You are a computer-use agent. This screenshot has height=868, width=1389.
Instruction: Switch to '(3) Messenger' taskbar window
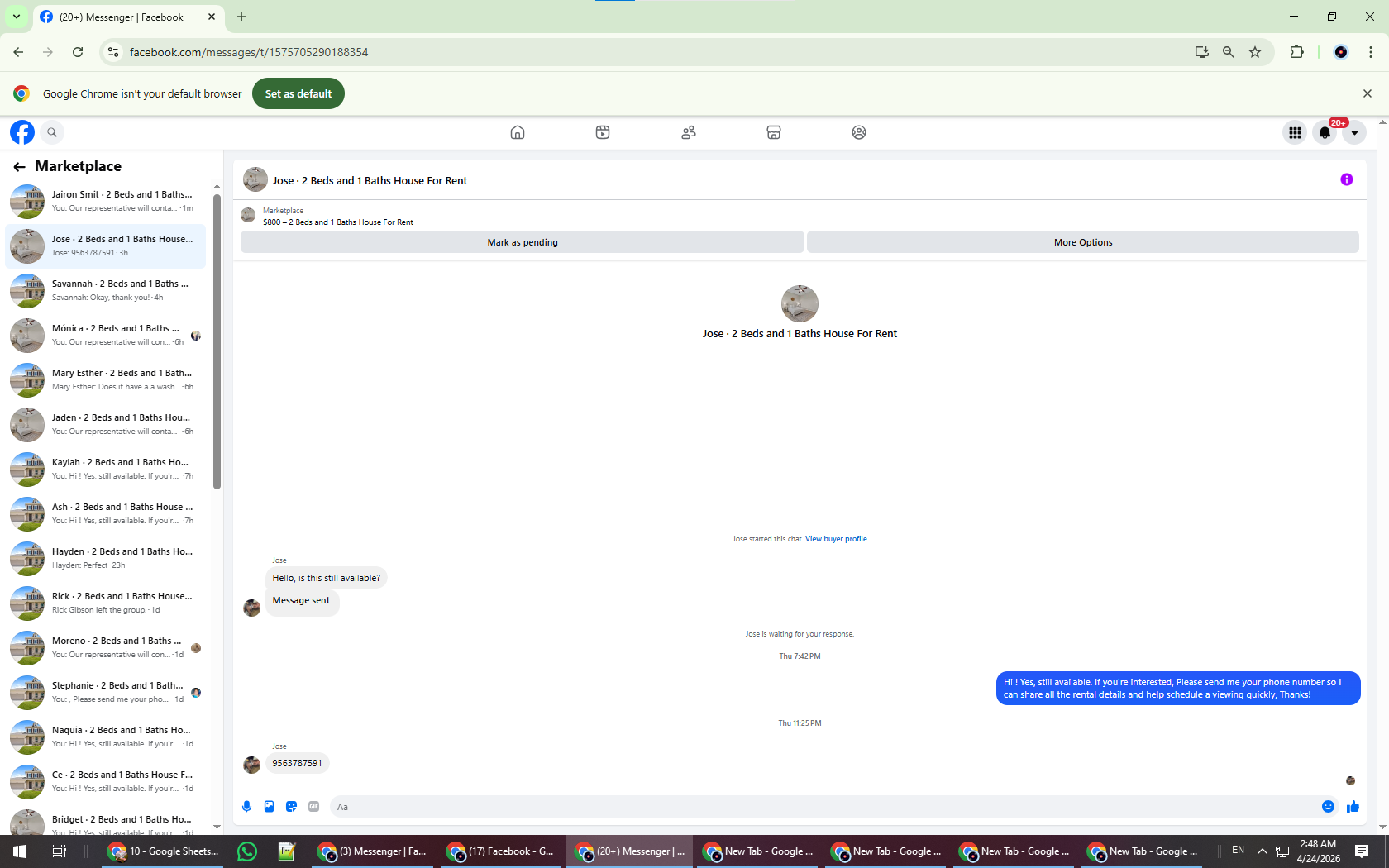(374, 851)
